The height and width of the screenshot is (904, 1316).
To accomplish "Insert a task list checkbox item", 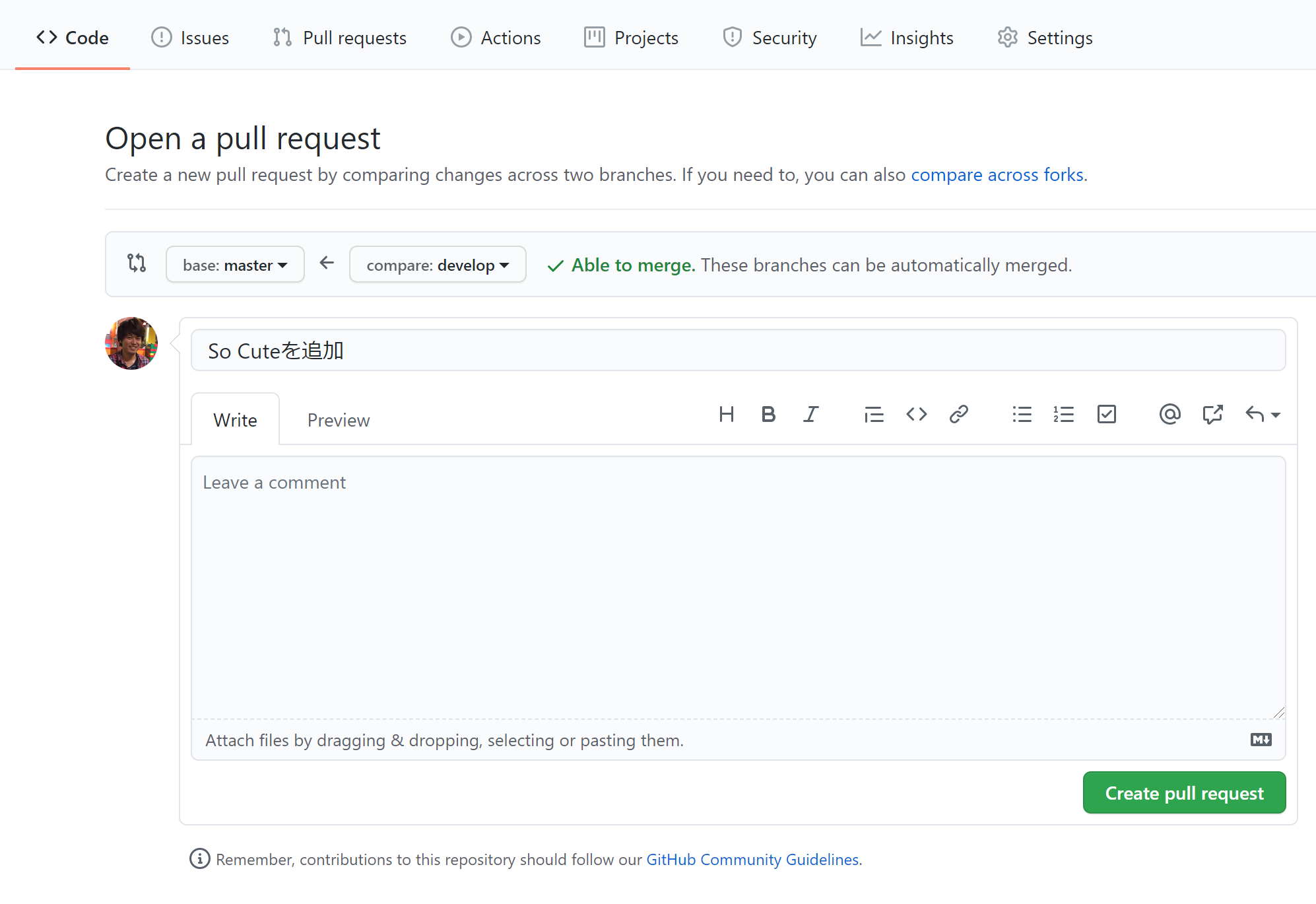I will point(1106,414).
